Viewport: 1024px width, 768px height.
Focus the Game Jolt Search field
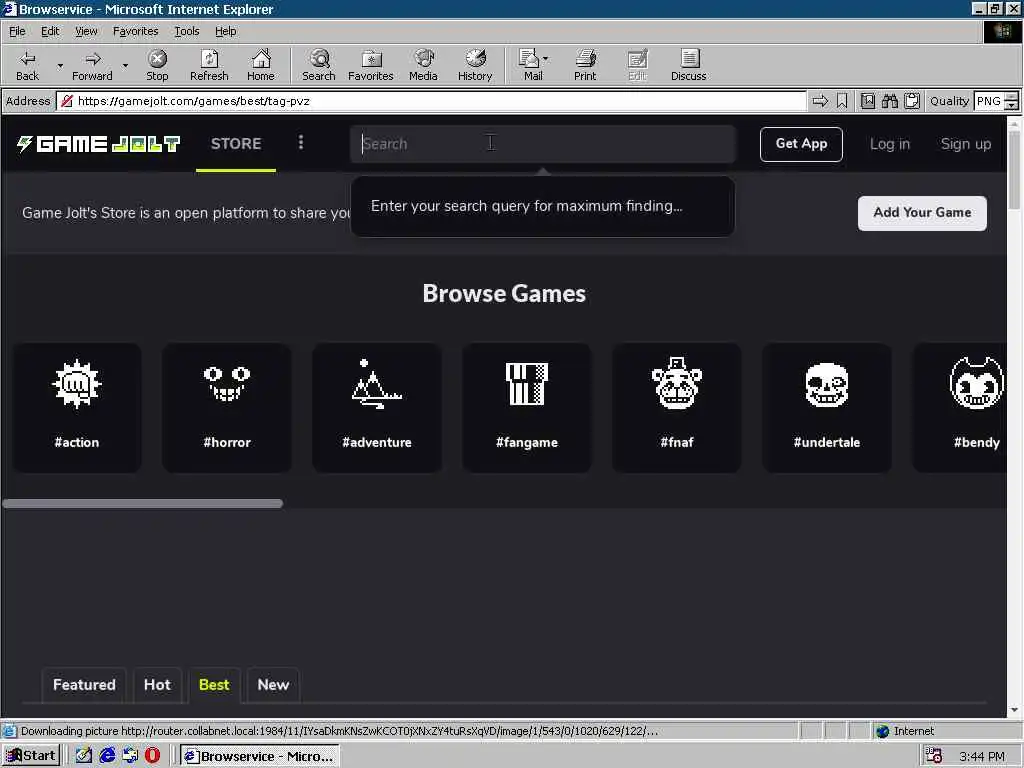(x=543, y=144)
